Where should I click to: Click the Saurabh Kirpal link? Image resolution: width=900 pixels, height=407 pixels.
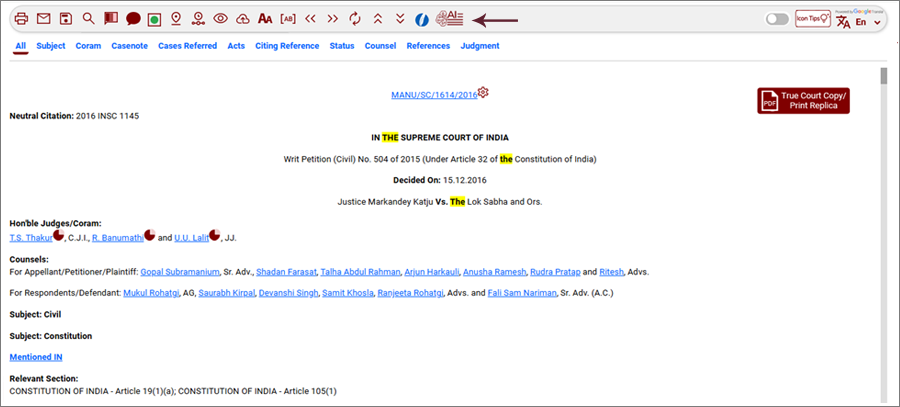pos(226,293)
